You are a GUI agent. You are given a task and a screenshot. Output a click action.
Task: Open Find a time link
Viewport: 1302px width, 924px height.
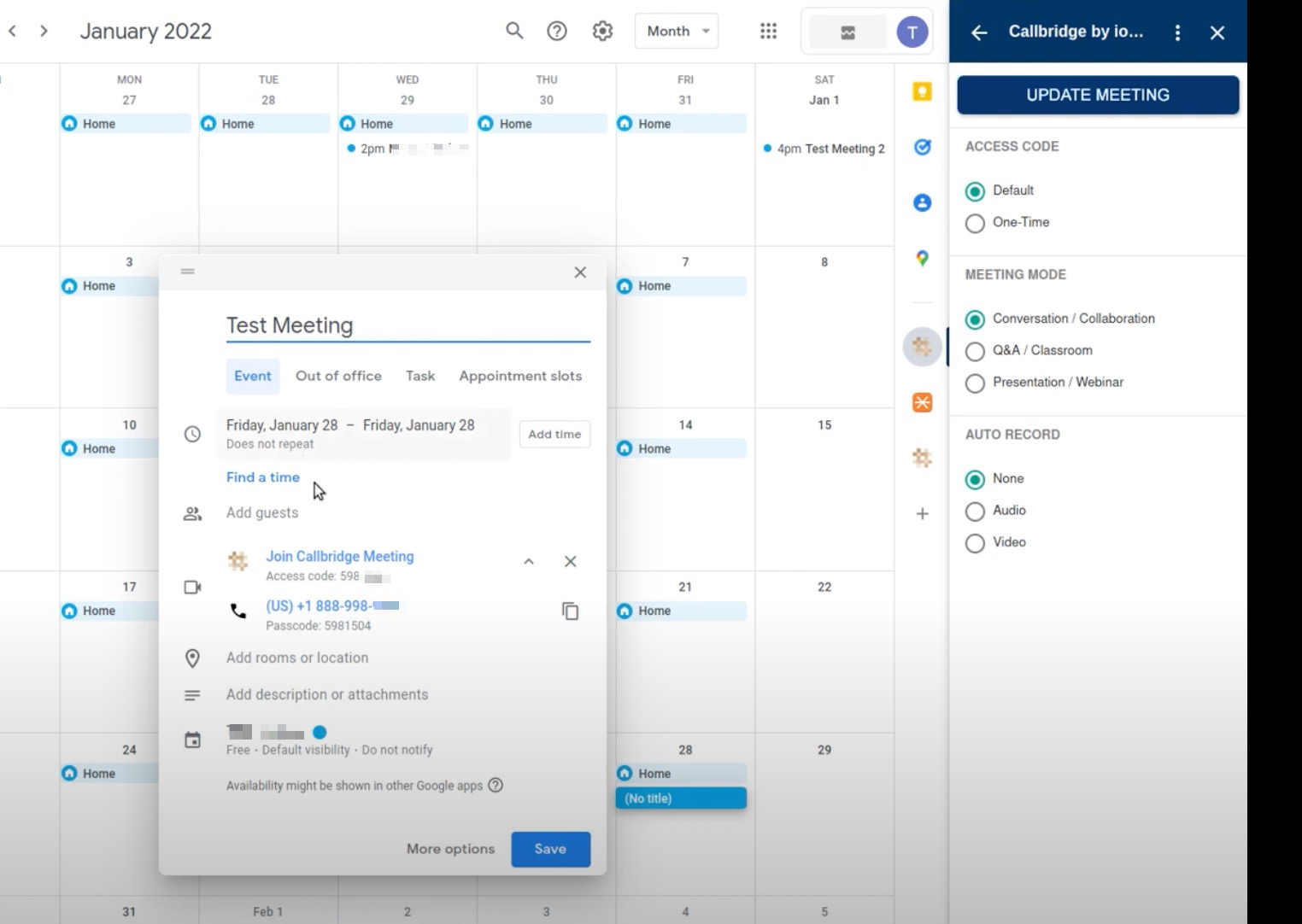click(263, 477)
